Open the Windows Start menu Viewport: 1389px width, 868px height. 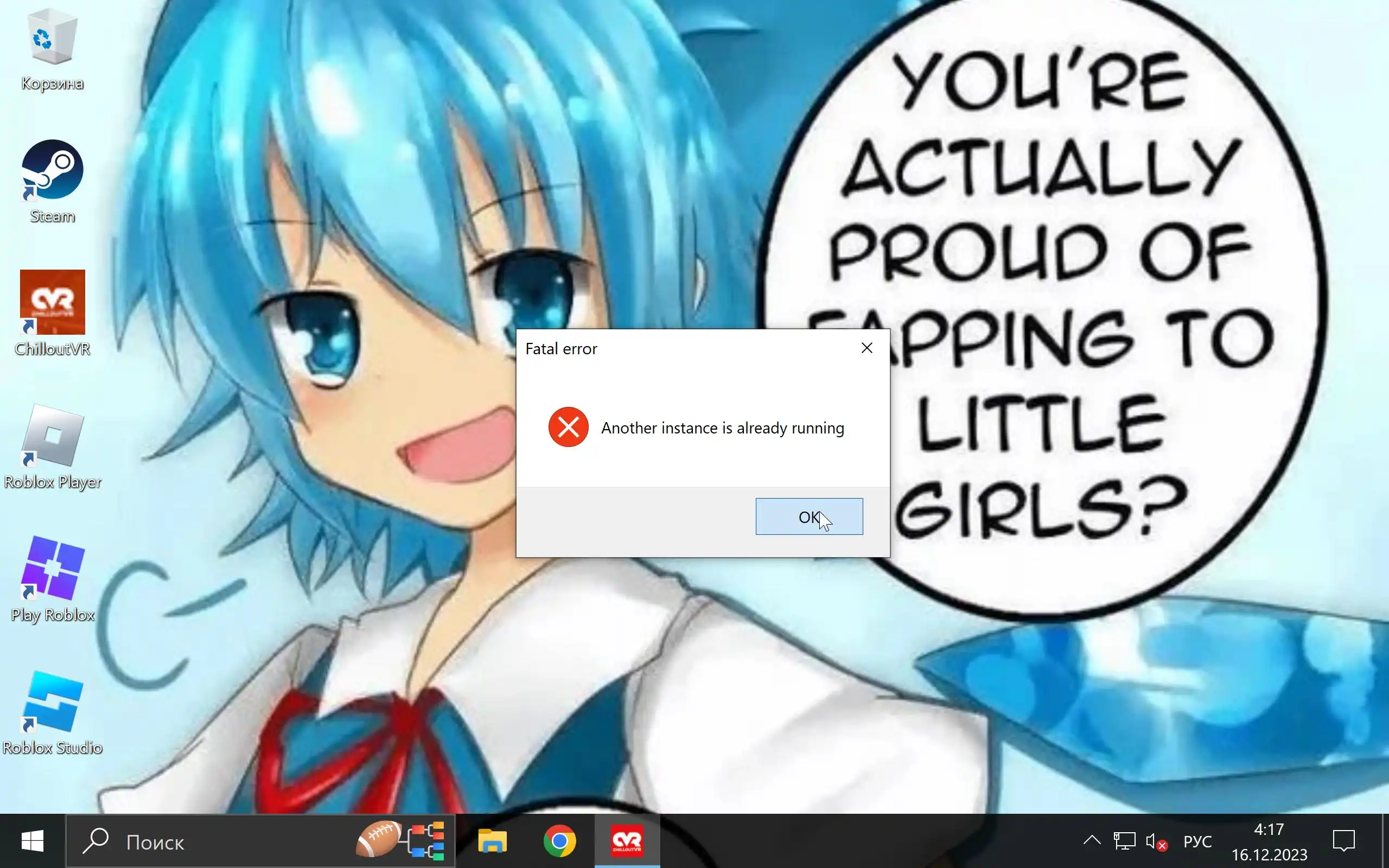pos(32,841)
